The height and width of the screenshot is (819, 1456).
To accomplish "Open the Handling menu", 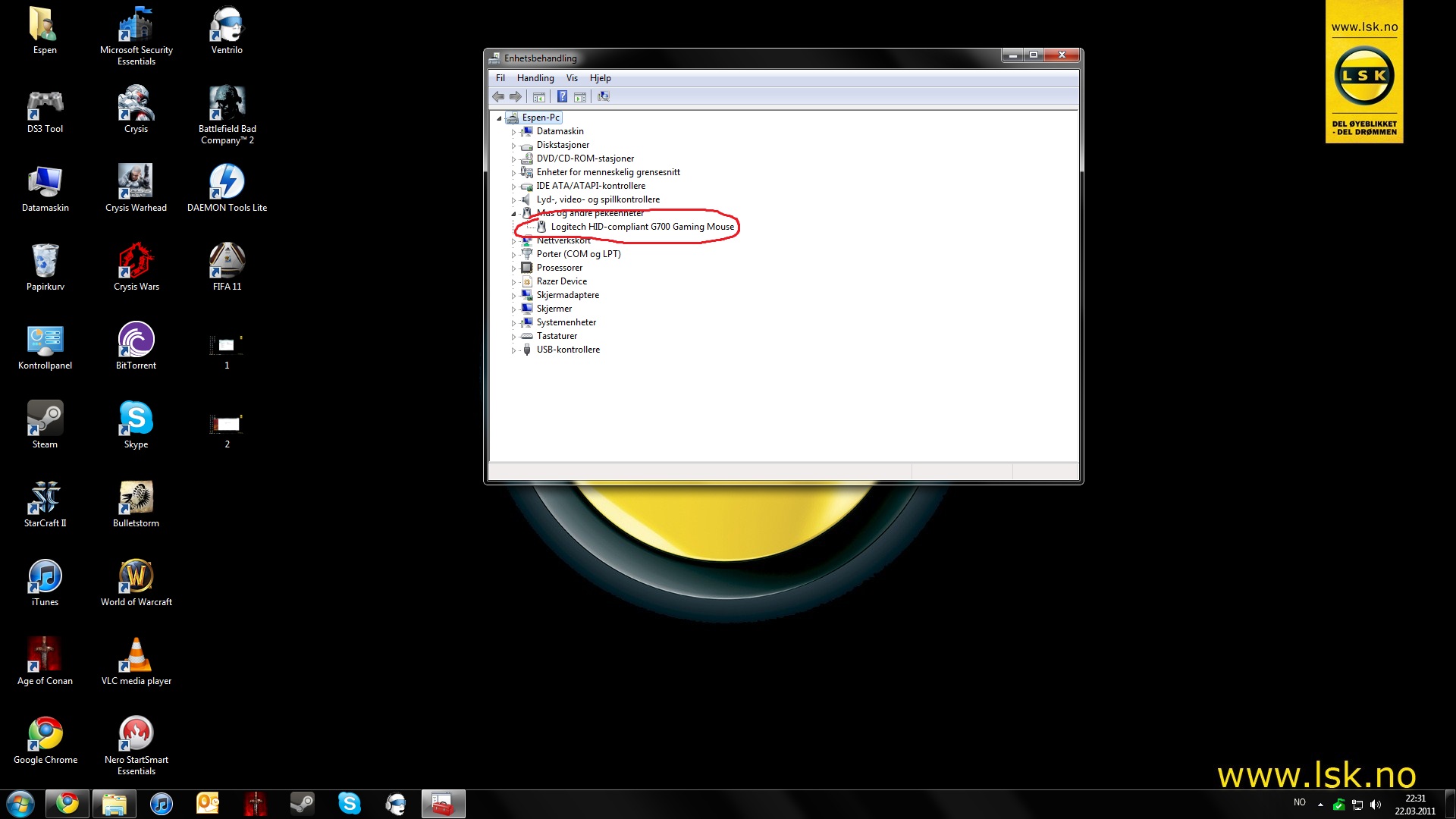I will (535, 78).
